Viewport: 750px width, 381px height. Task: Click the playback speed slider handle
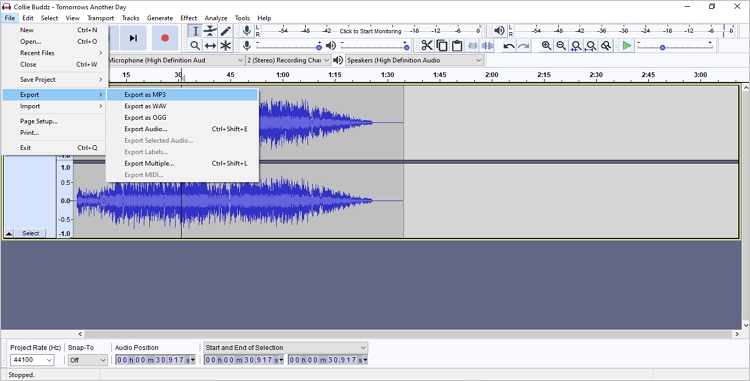point(662,47)
